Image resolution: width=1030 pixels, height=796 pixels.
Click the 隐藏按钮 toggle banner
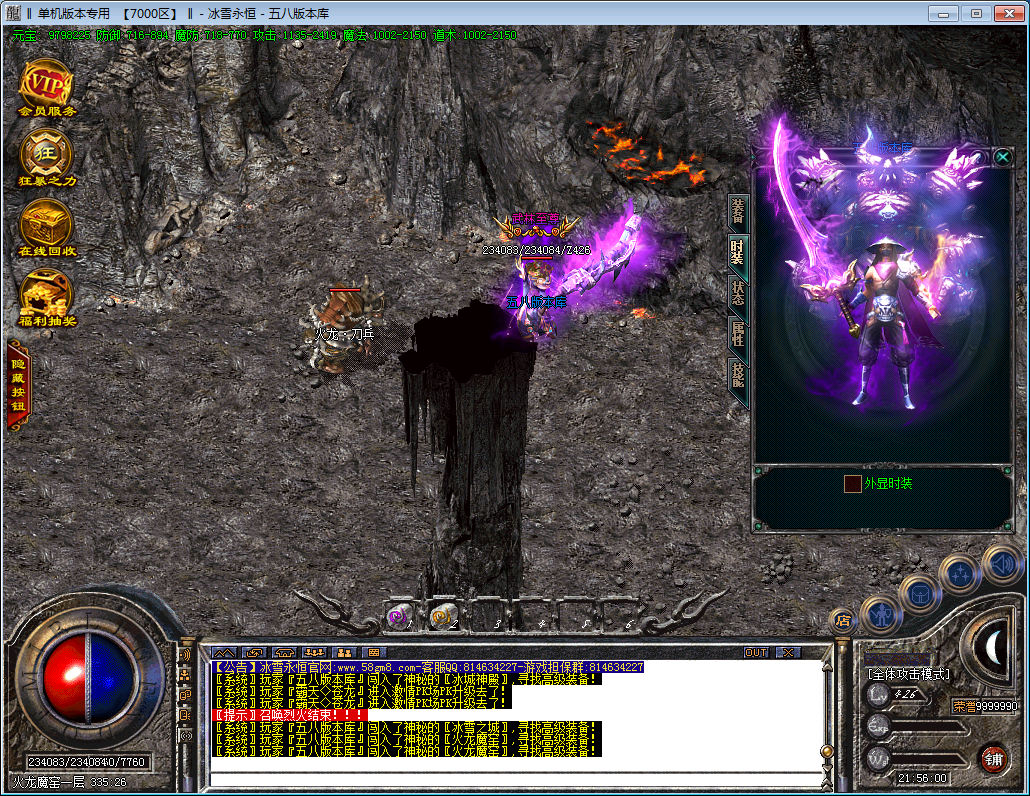[x=18, y=386]
